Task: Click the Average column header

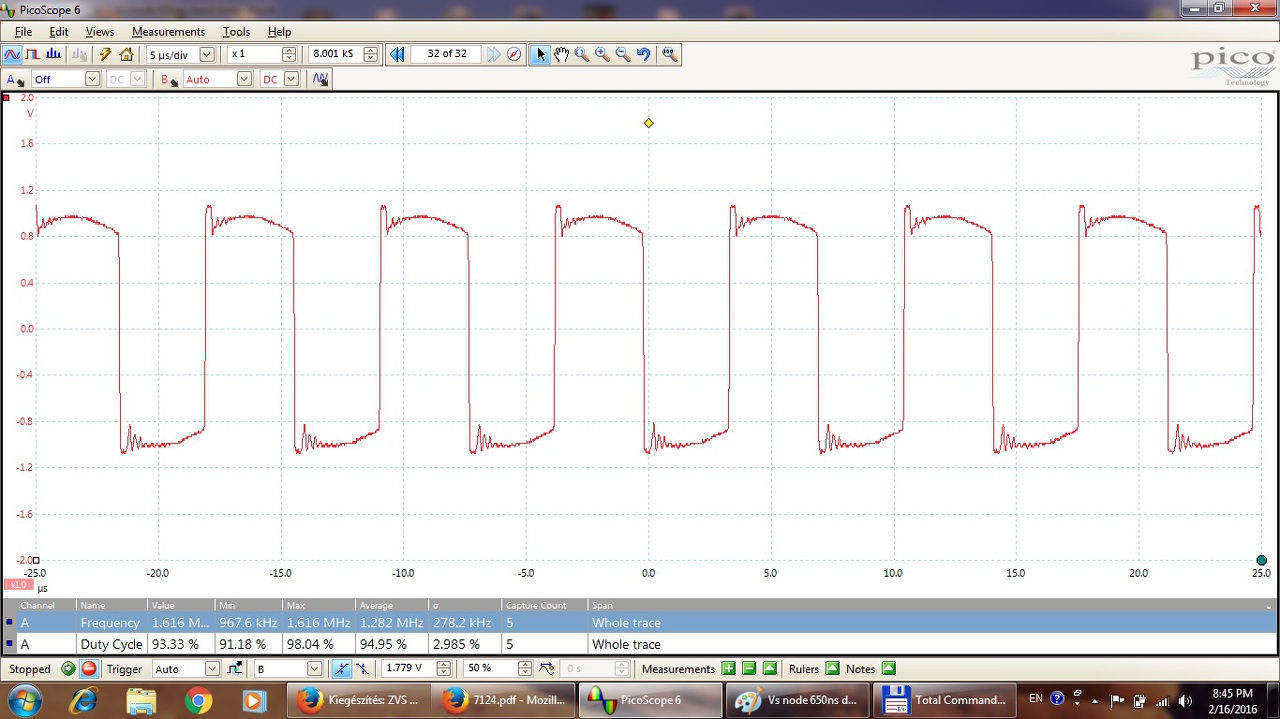Action: 393,605
